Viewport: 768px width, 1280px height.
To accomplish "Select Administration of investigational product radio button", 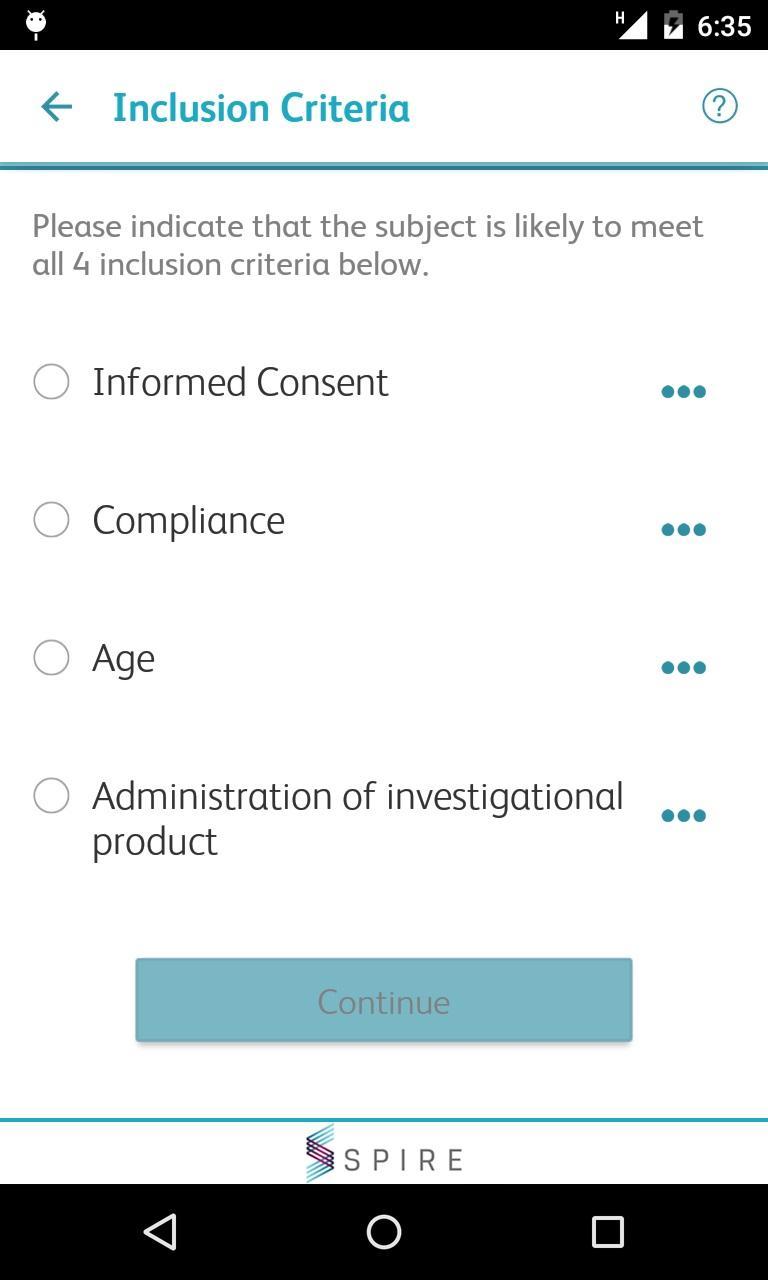I will click(51, 796).
